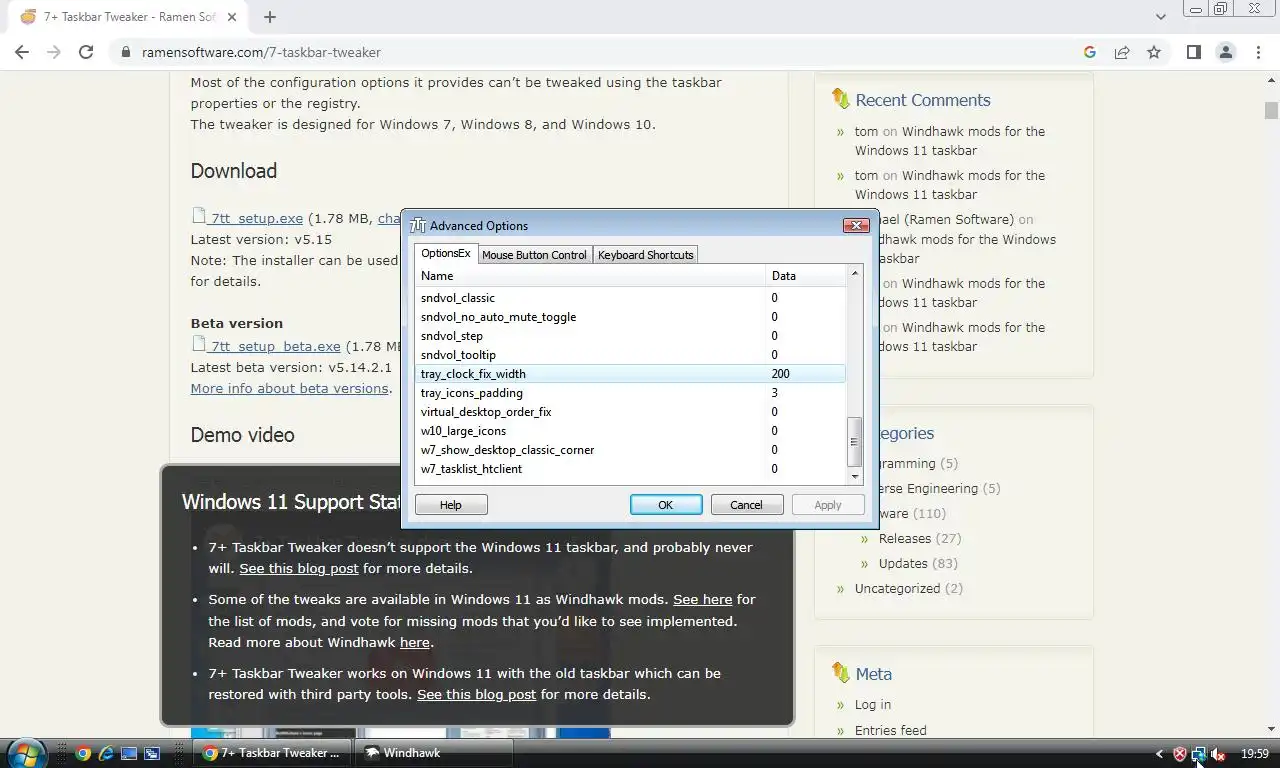
Task: Click Show Desktop quick launch icon
Action: tap(129, 753)
